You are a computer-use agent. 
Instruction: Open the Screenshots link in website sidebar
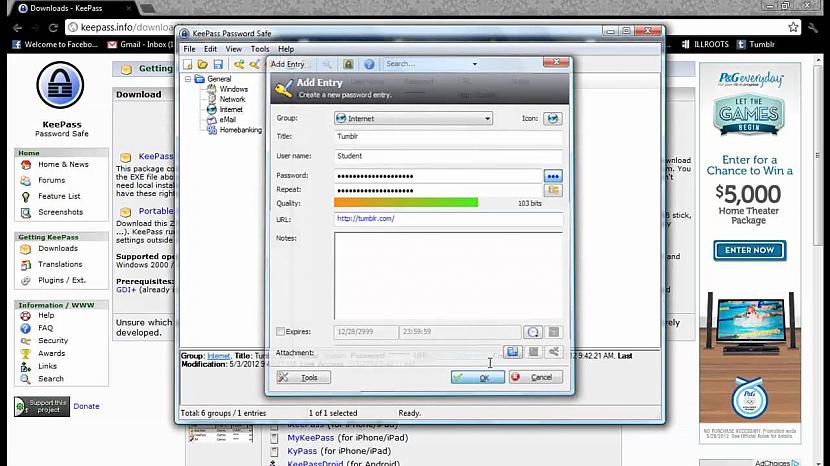(x=60, y=212)
